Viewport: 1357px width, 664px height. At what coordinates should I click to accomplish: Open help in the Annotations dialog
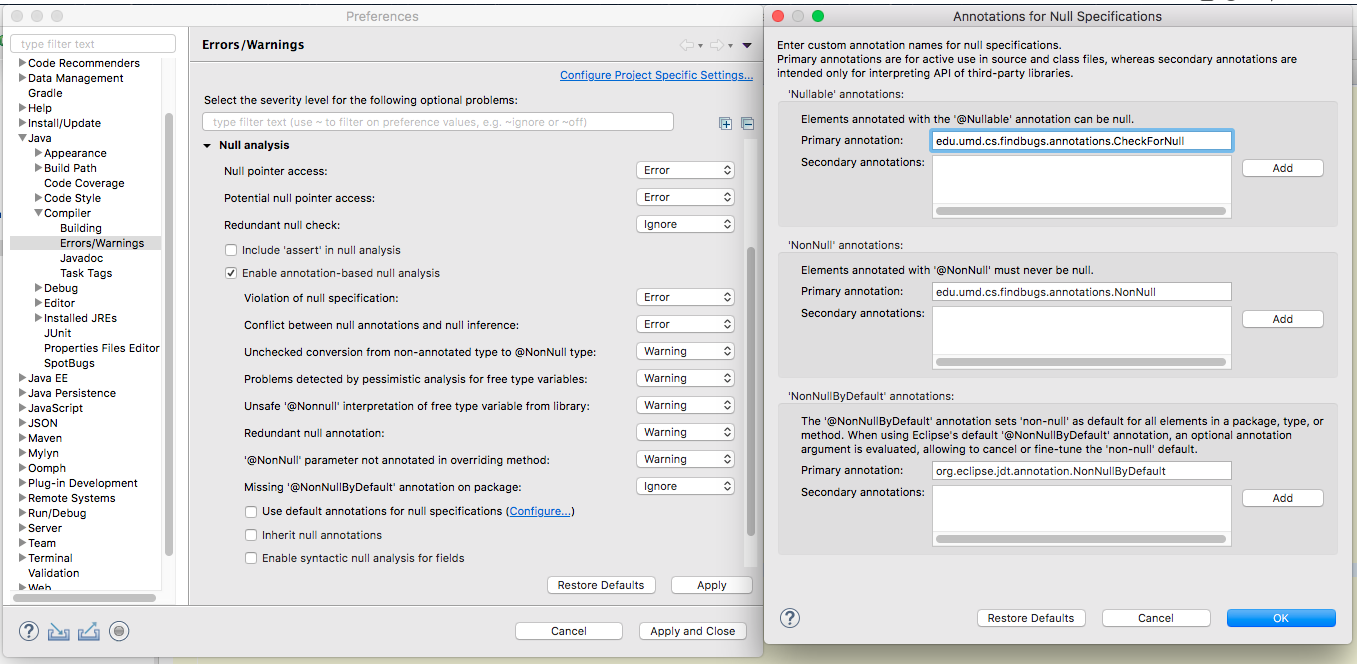[790, 618]
